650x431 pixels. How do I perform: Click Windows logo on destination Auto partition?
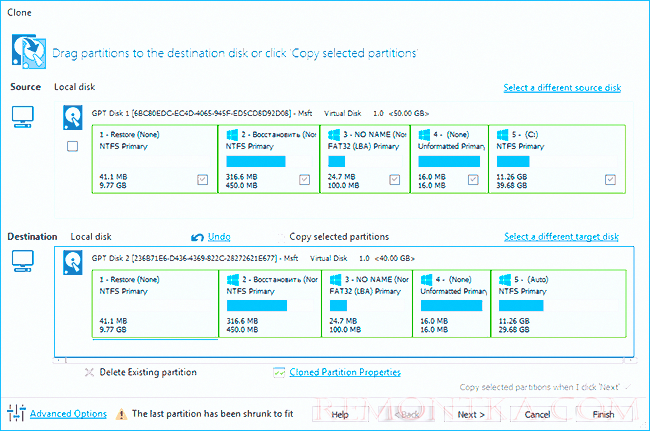505,279
